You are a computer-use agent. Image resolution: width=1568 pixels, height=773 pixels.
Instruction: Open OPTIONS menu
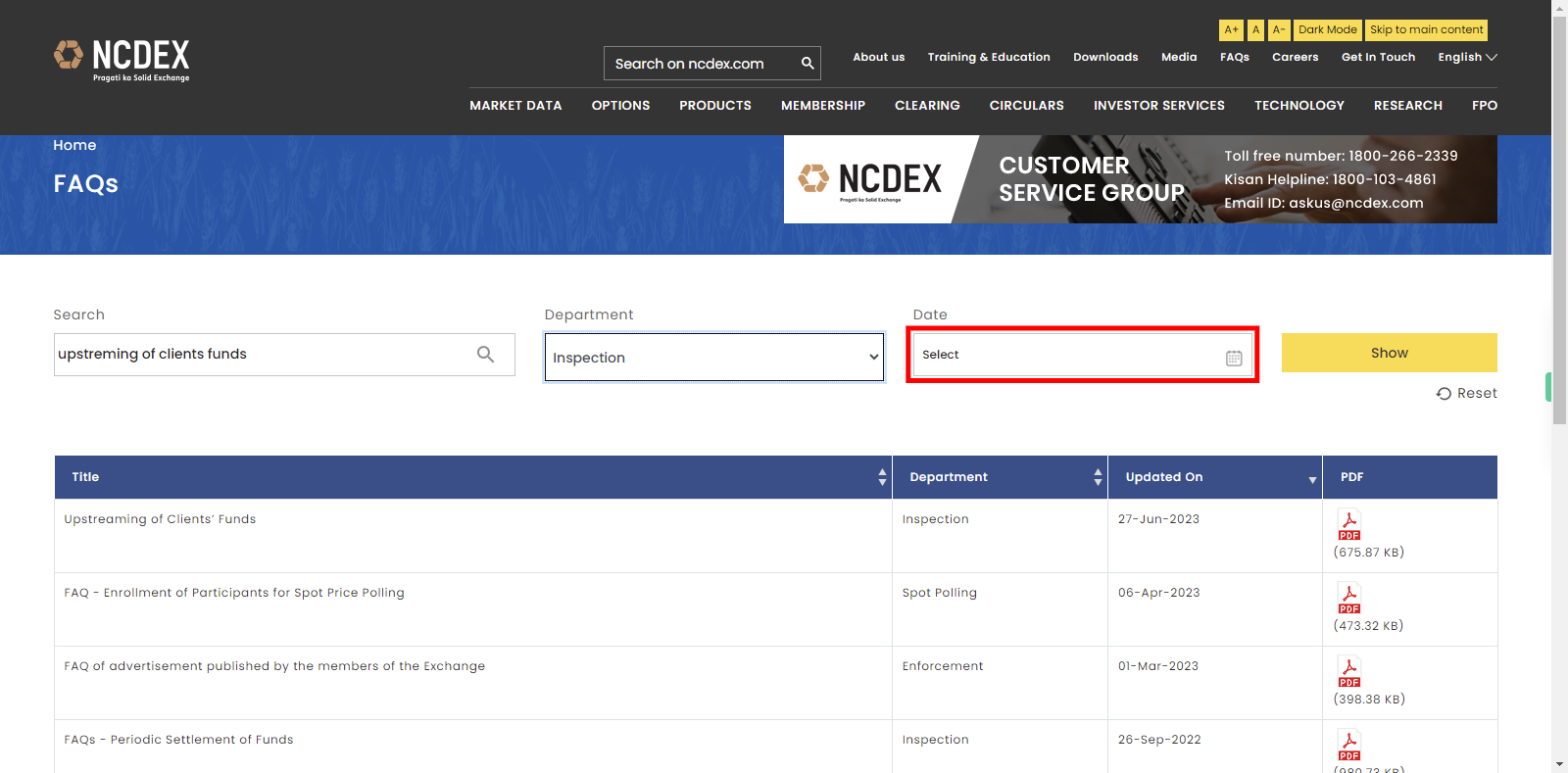pyautogui.click(x=620, y=105)
